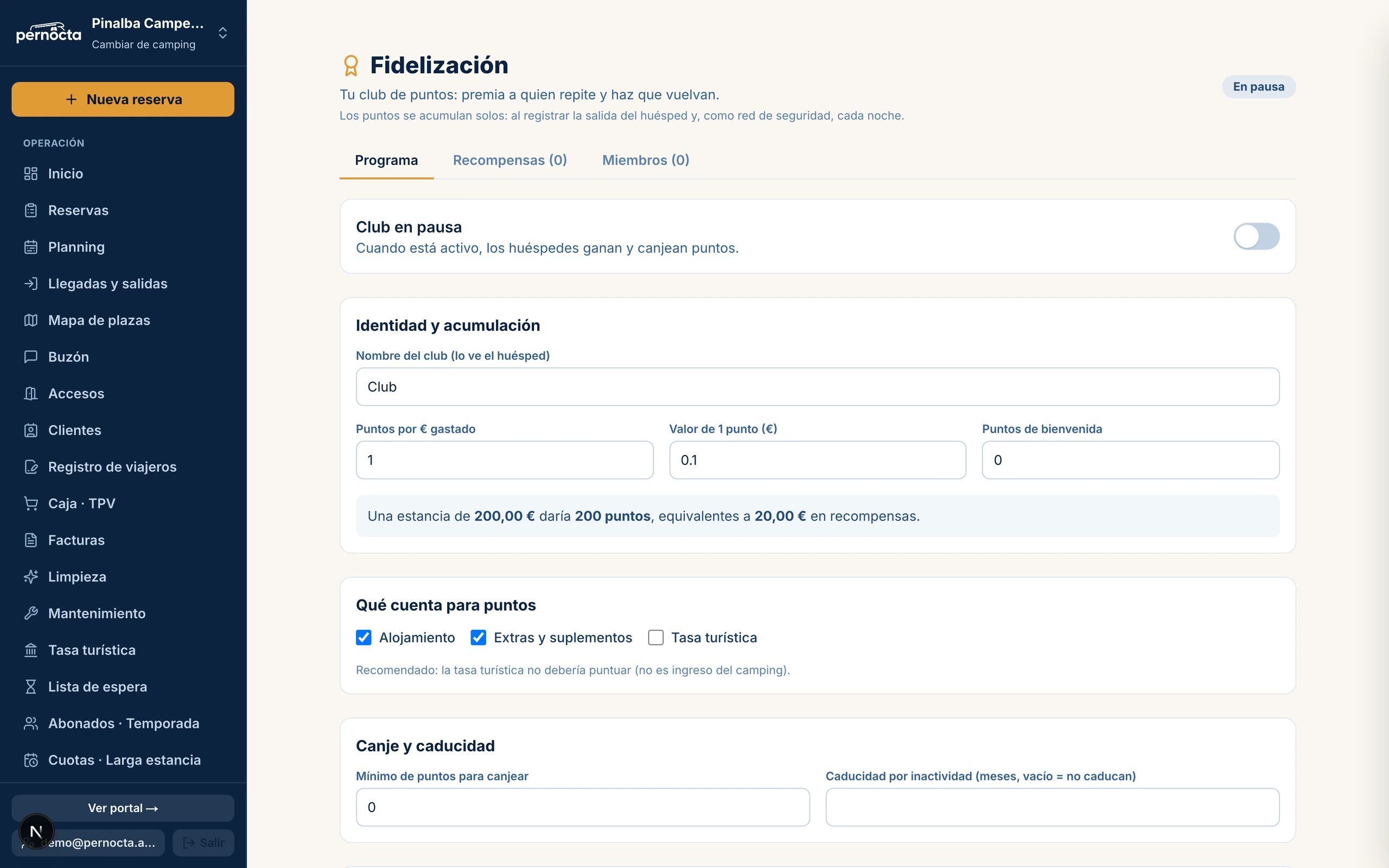Viewport: 1389px width, 868px height.
Task: Open the Mantenimiento wrench icon
Action: click(x=31, y=614)
